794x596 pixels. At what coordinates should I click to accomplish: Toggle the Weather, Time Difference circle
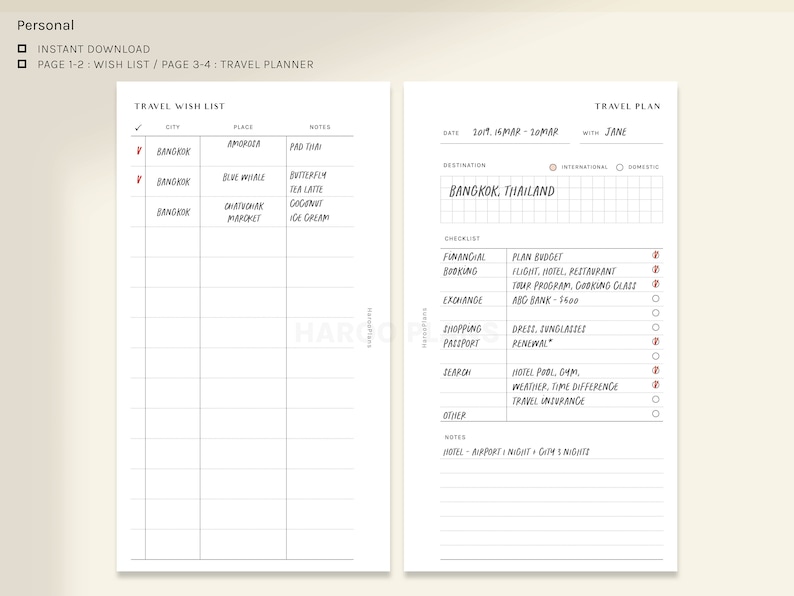pos(656,385)
